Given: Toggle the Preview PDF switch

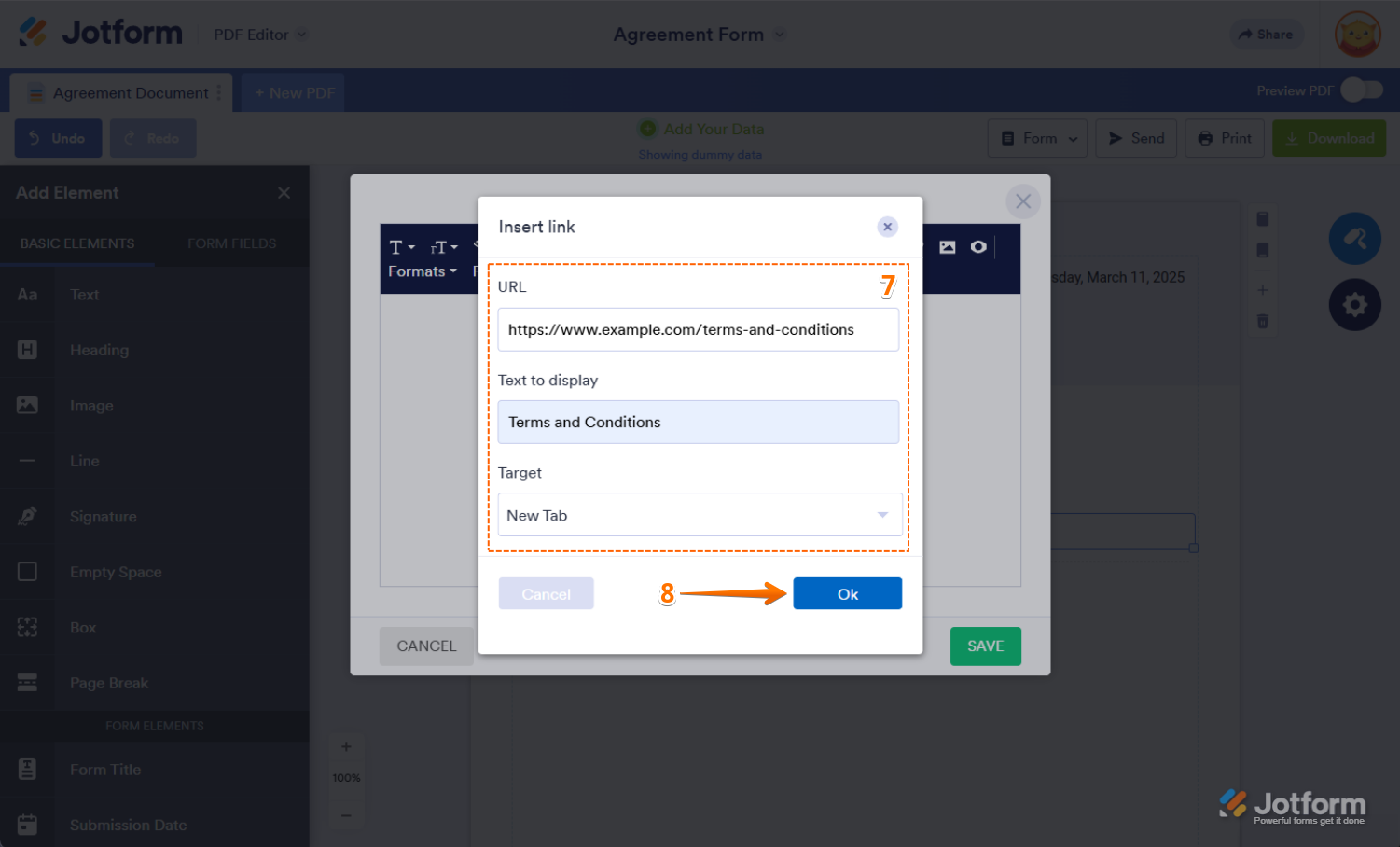Looking at the screenshot, I should (x=1362, y=90).
